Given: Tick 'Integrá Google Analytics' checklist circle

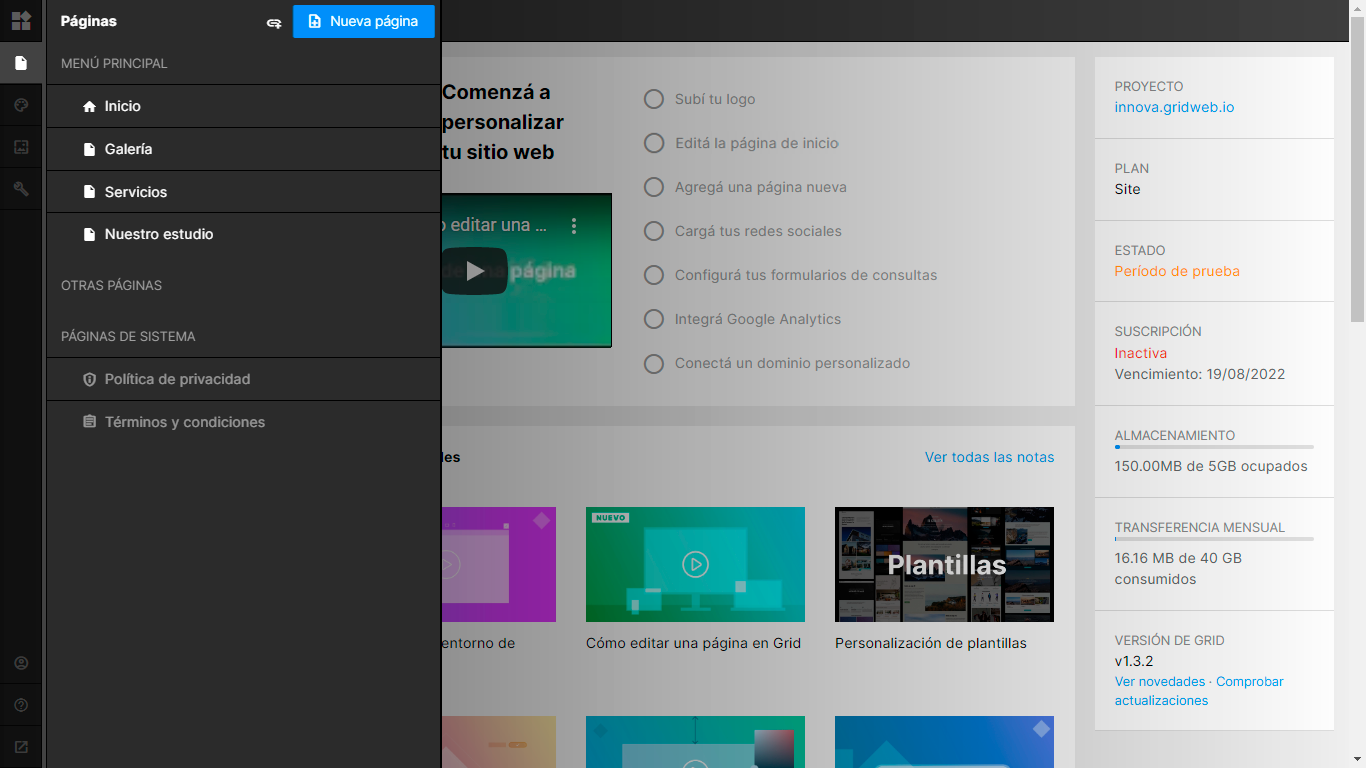Looking at the screenshot, I should pyautogui.click(x=654, y=319).
